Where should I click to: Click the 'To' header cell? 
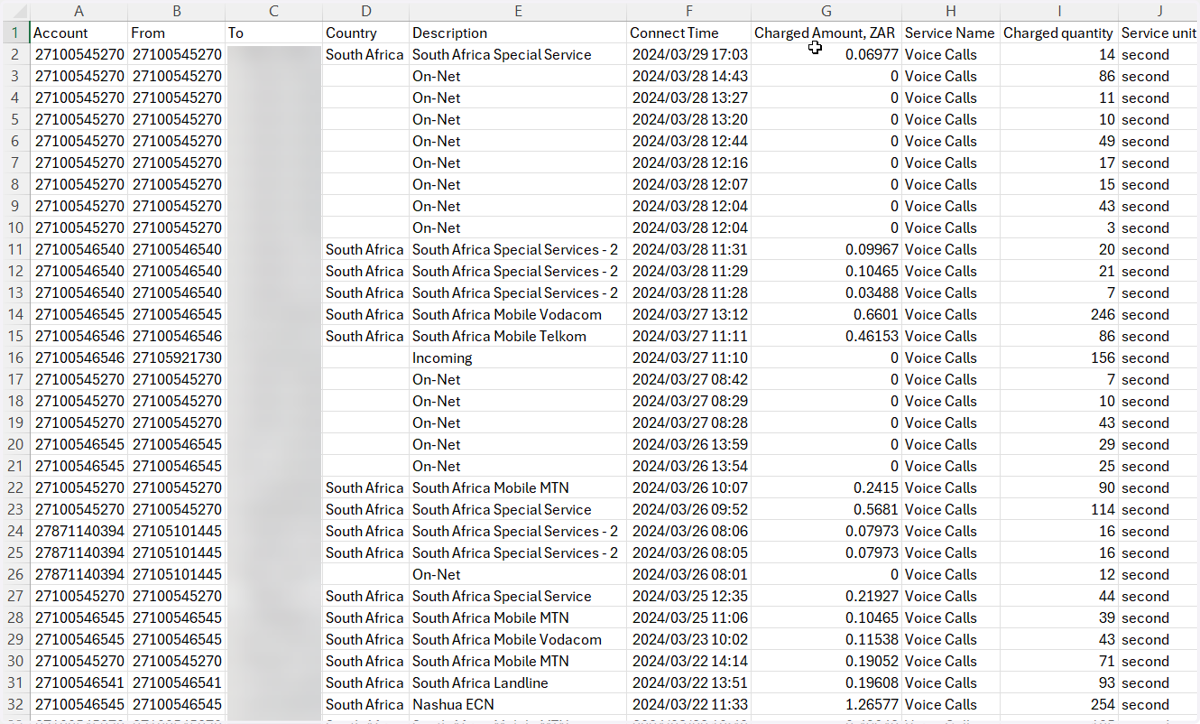pos(273,32)
